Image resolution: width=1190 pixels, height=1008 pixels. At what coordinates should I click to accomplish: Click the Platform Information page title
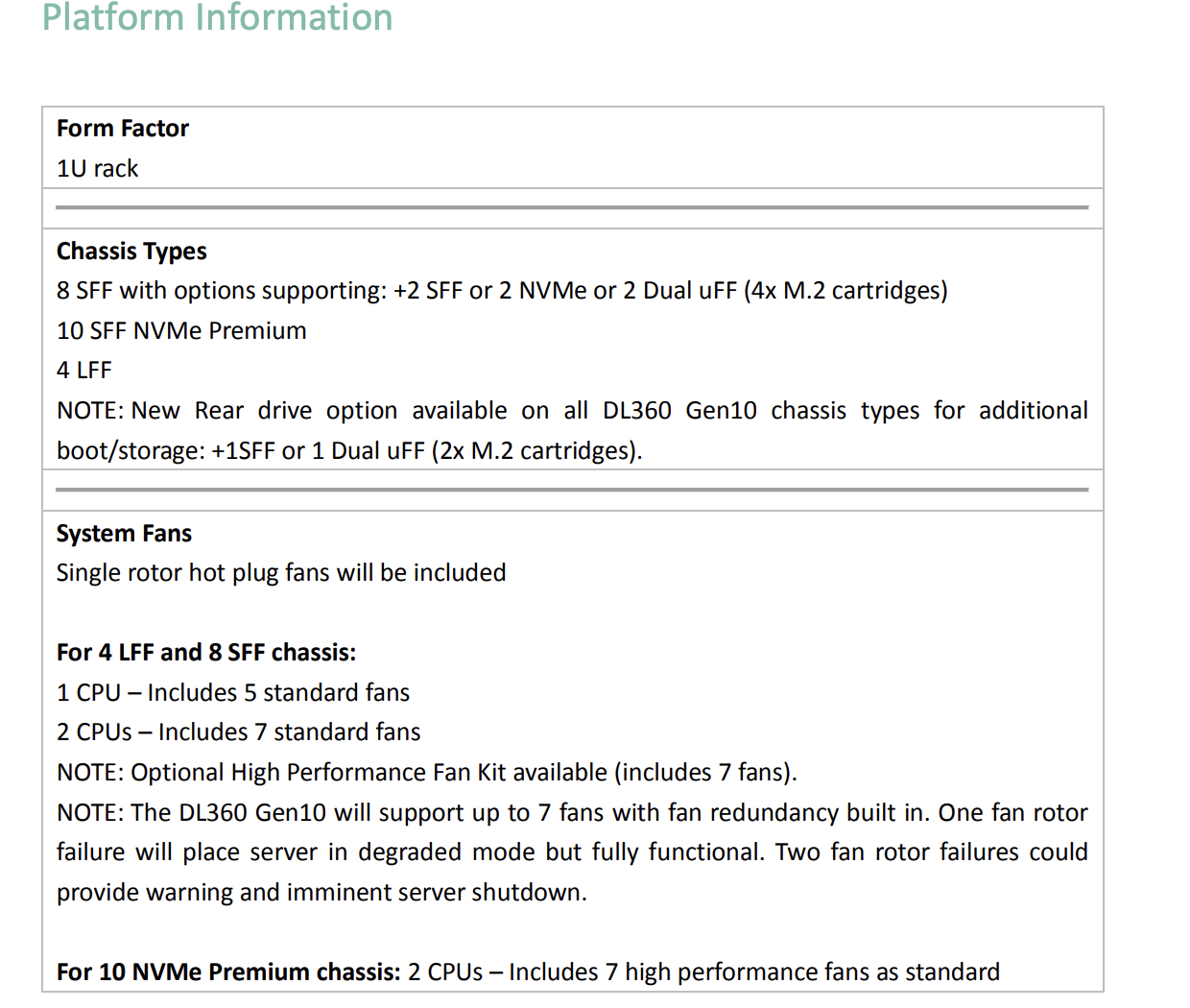pyautogui.click(x=218, y=18)
